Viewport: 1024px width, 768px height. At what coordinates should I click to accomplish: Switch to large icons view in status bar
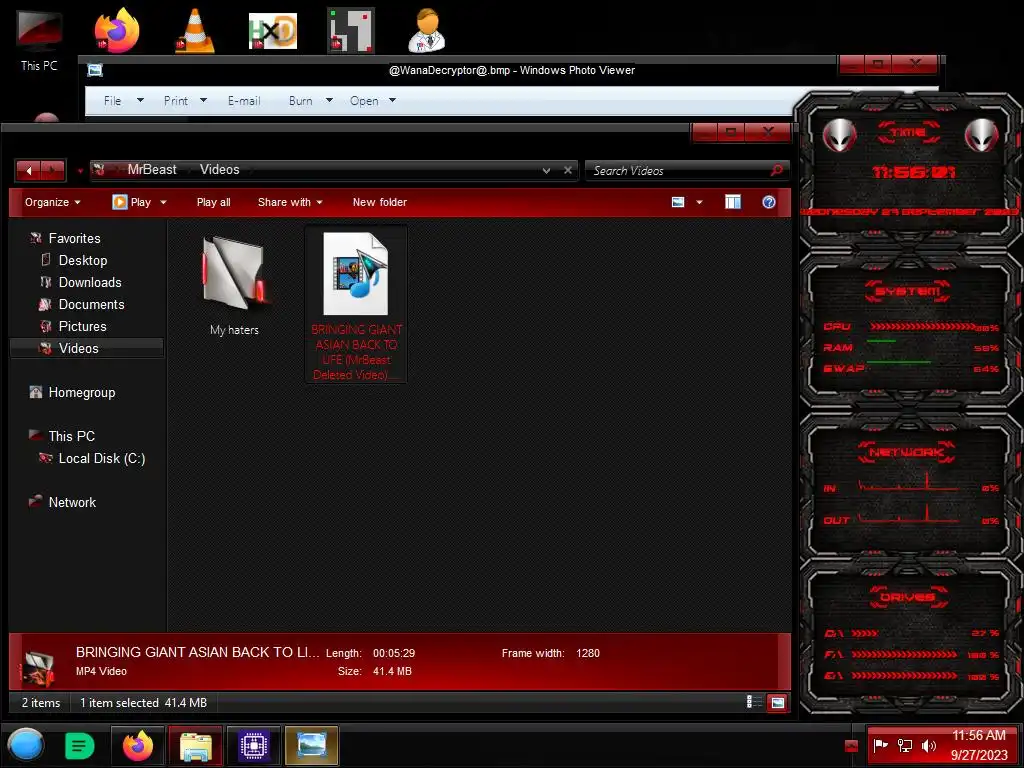point(777,703)
